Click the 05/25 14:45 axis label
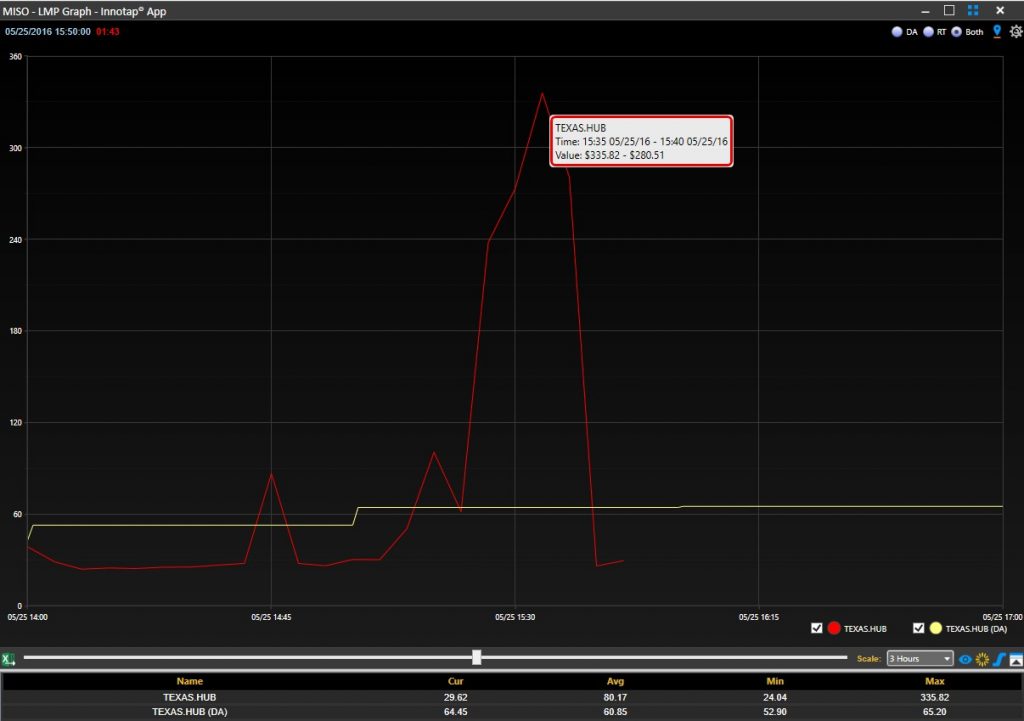This screenshot has width=1024, height=721. (271, 617)
